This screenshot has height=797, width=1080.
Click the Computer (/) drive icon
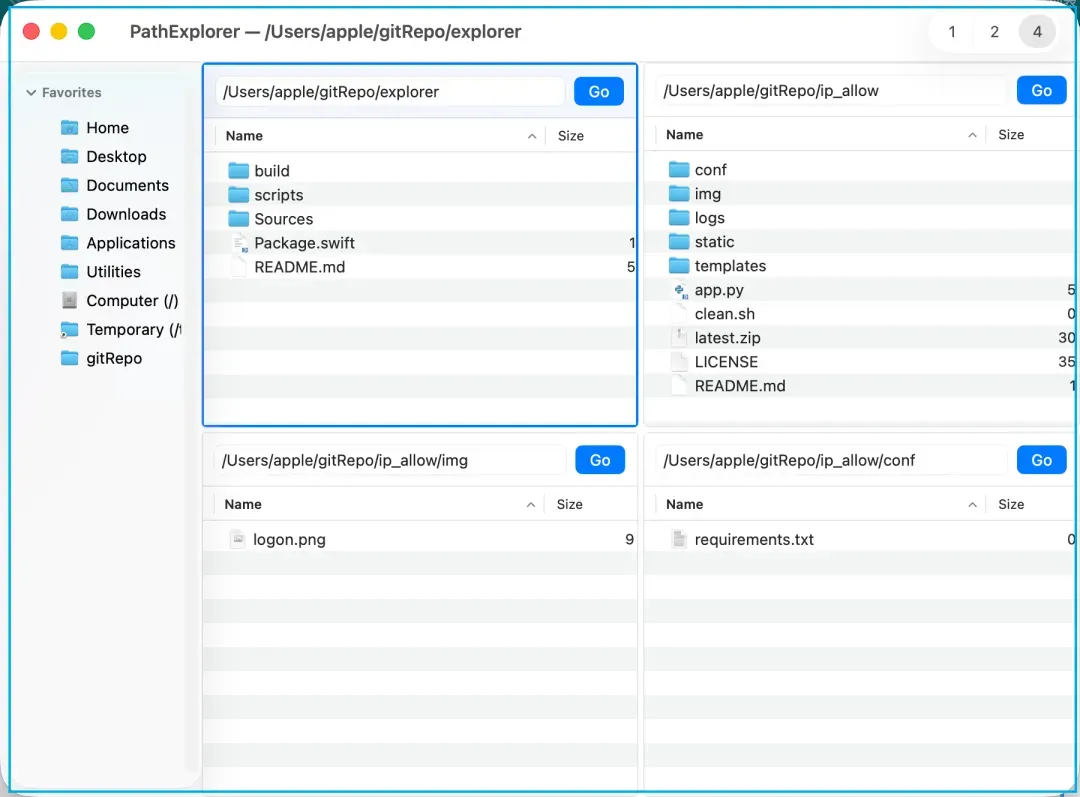(x=70, y=300)
